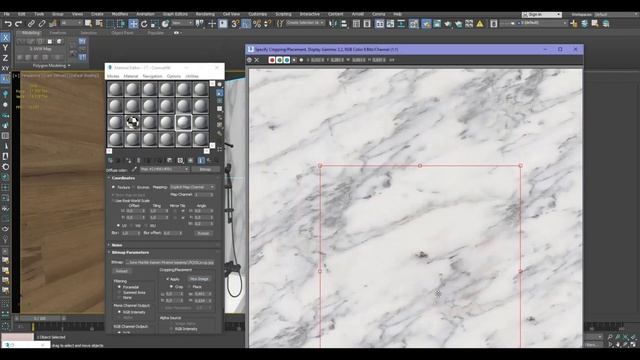640x360 pixels.
Task: Open Material Editor's Navigation menu
Action: [x=152, y=76]
